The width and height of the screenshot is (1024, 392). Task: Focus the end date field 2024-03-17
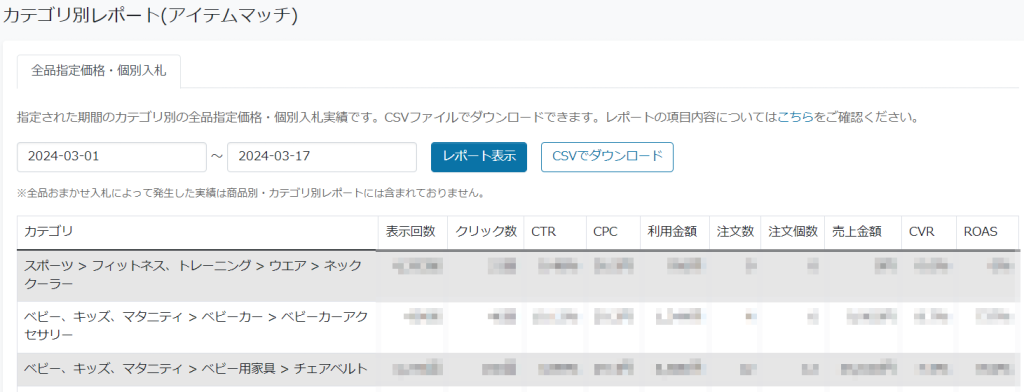point(322,157)
